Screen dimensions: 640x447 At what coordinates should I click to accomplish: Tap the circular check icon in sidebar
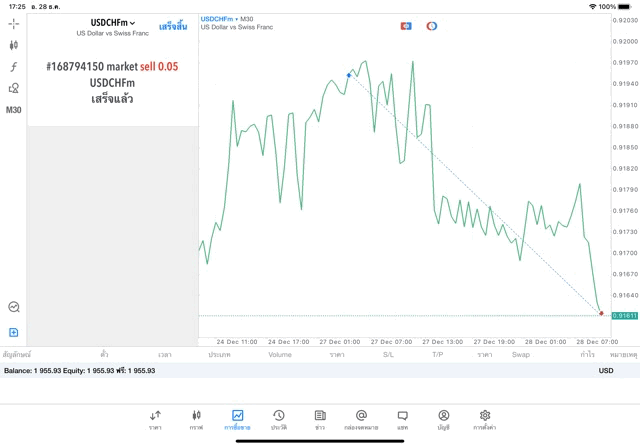point(14,308)
